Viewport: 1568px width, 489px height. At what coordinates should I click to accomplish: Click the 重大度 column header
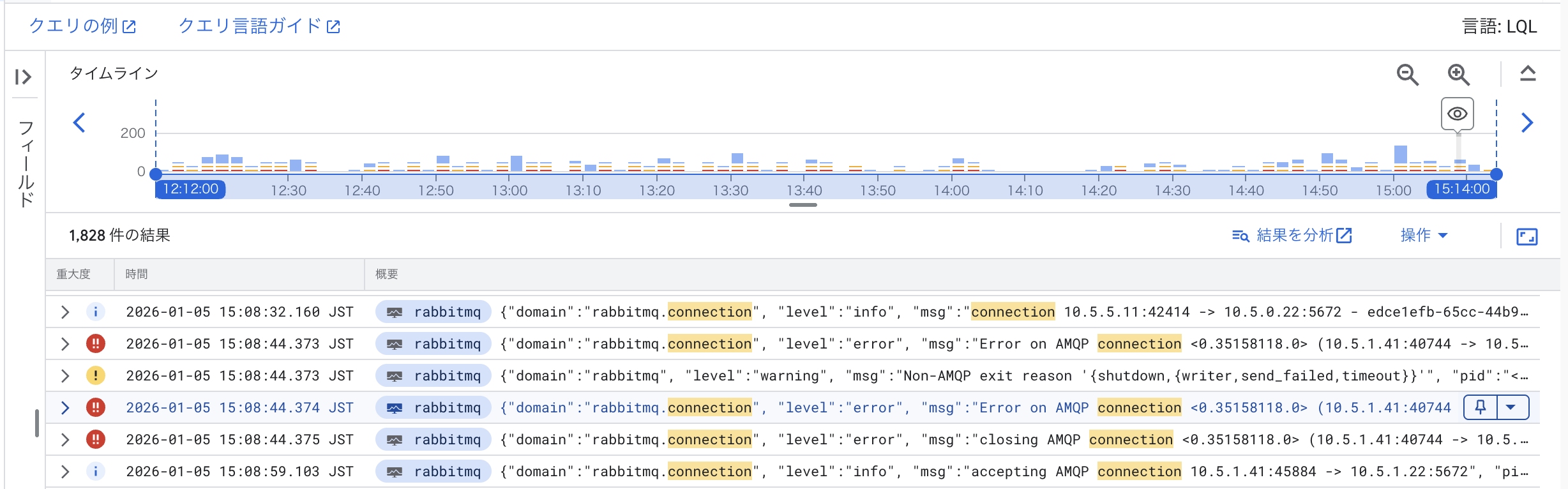[73, 275]
